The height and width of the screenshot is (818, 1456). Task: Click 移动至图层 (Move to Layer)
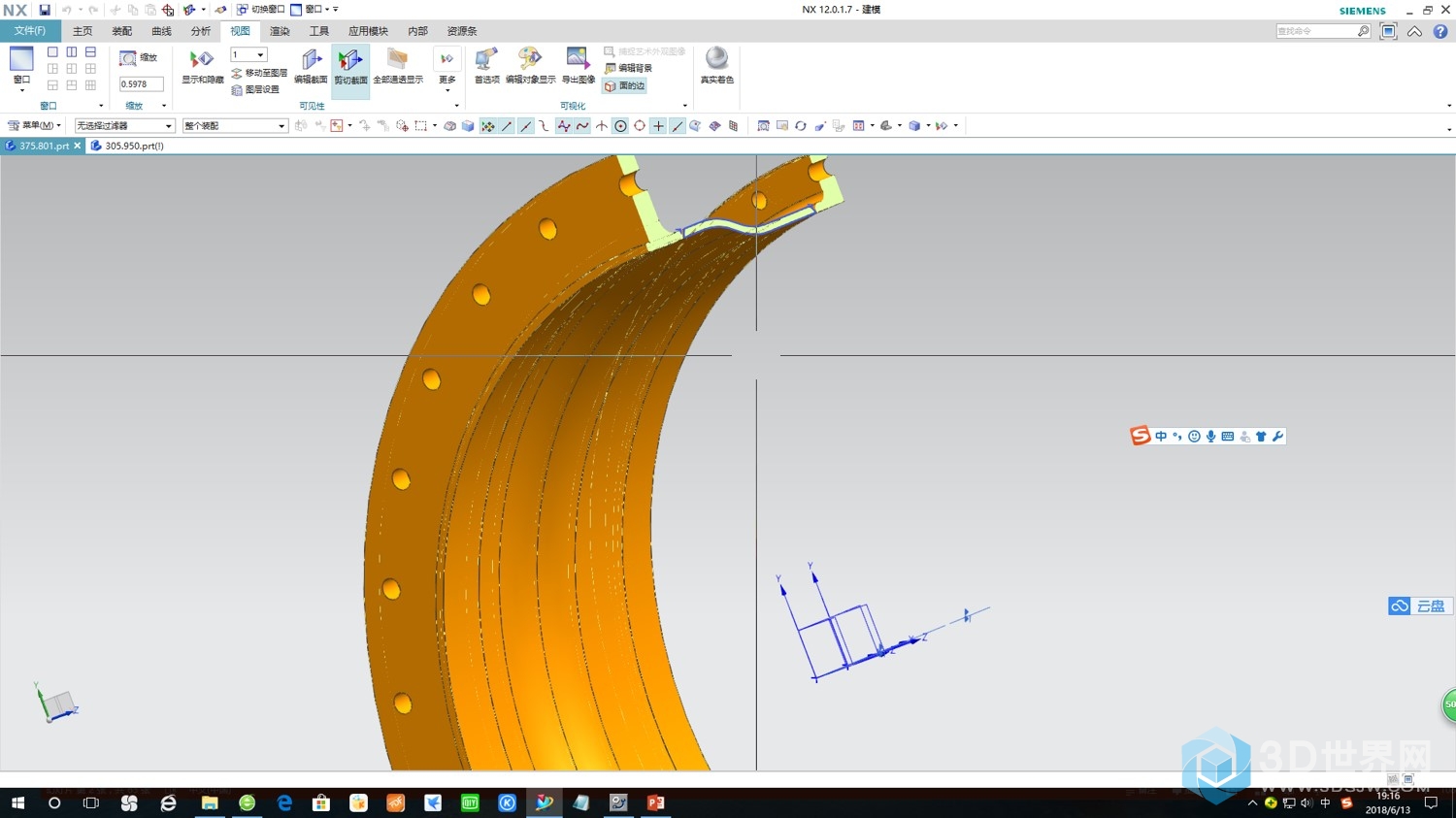point(259,73)
